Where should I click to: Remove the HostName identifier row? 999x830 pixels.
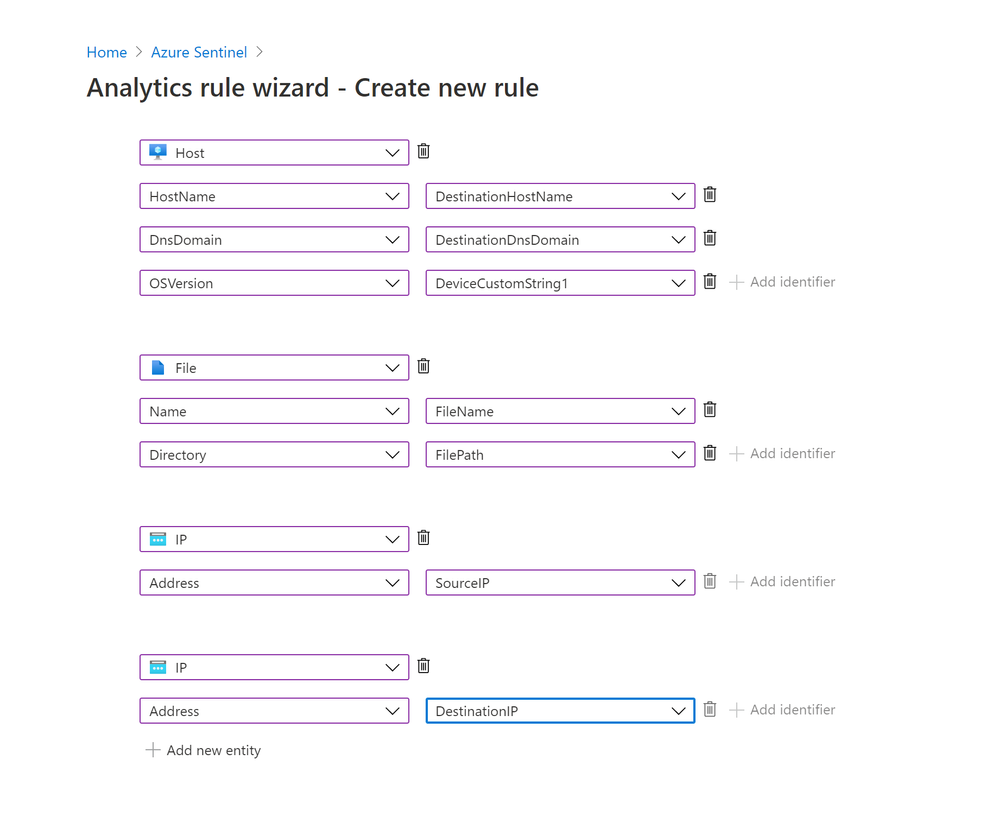click(710, 195)
